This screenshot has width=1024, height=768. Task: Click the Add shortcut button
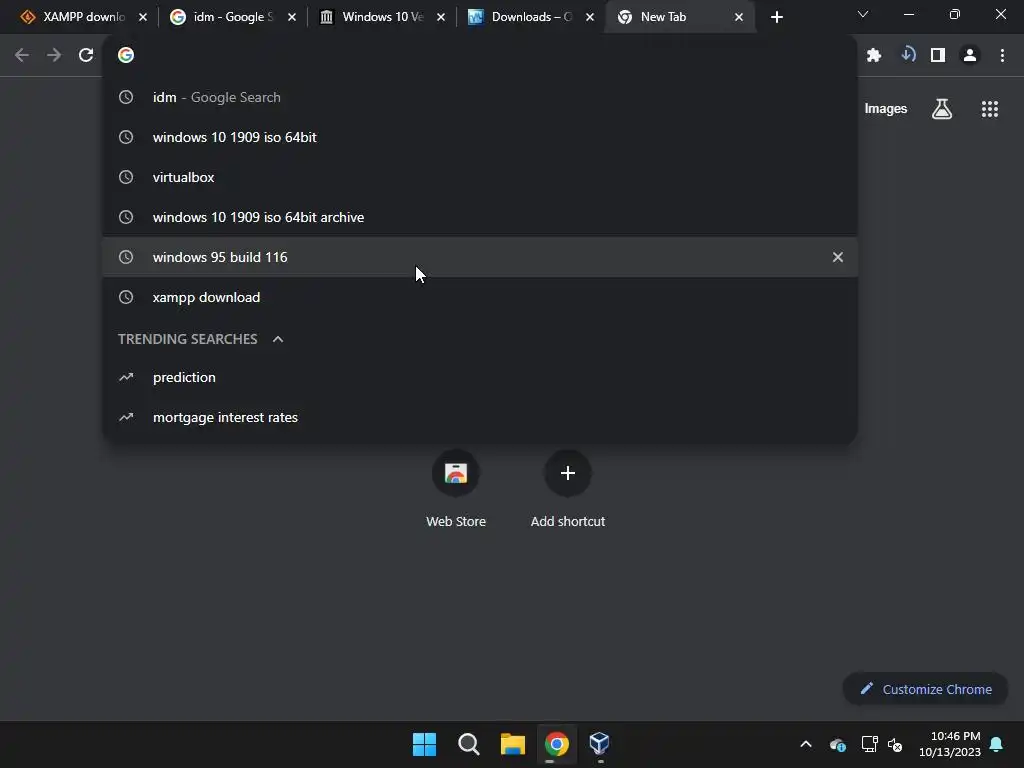568,489
